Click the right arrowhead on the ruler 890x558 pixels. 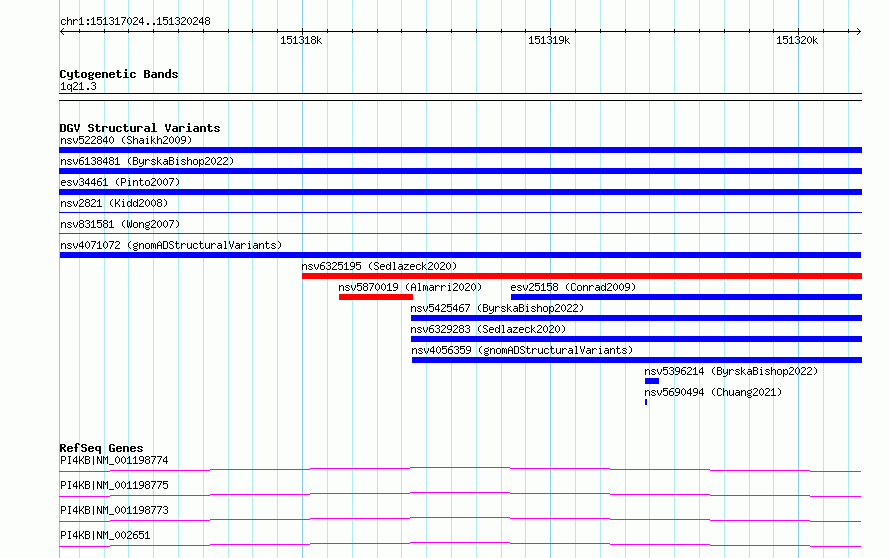coord(858,32)
